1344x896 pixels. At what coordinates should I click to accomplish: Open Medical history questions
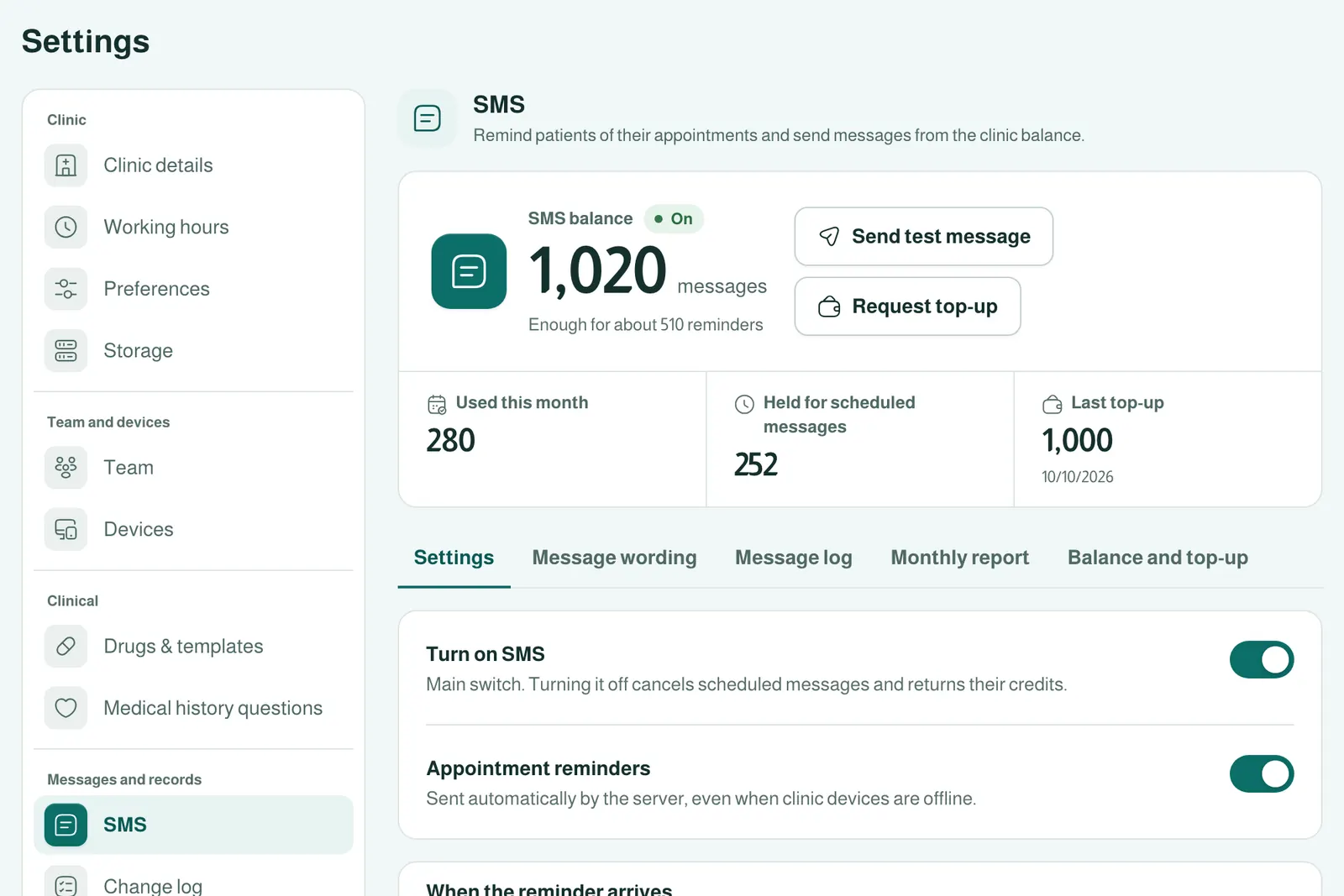point(193,708)
